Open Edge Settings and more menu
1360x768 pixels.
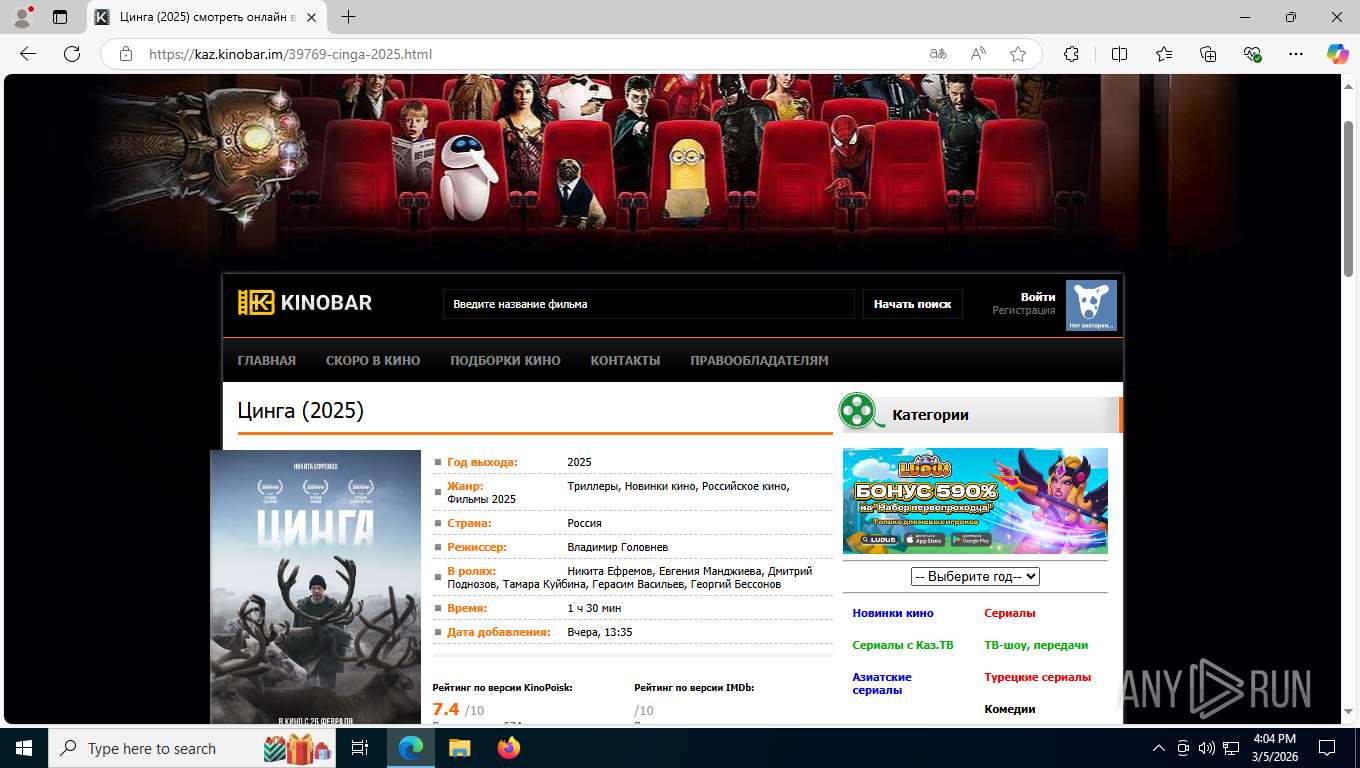pos(1296,54)
